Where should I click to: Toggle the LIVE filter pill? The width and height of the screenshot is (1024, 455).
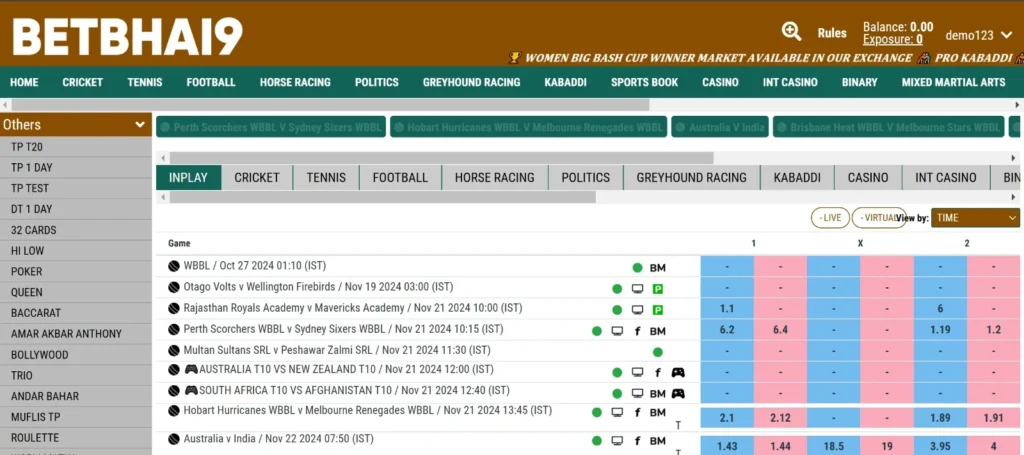830,218
